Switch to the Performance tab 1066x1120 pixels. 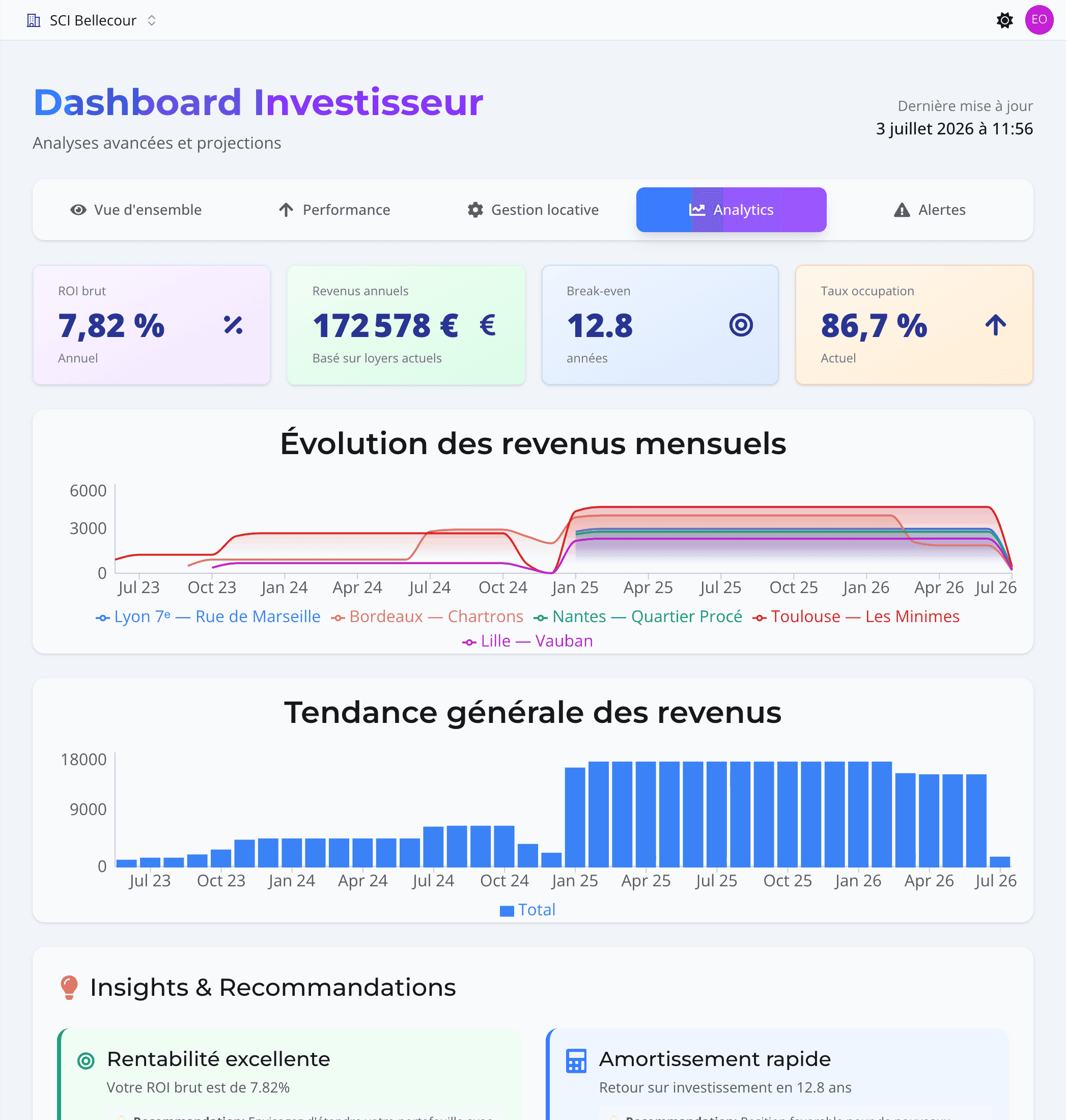pyautogui.click(x=334, y=210)
